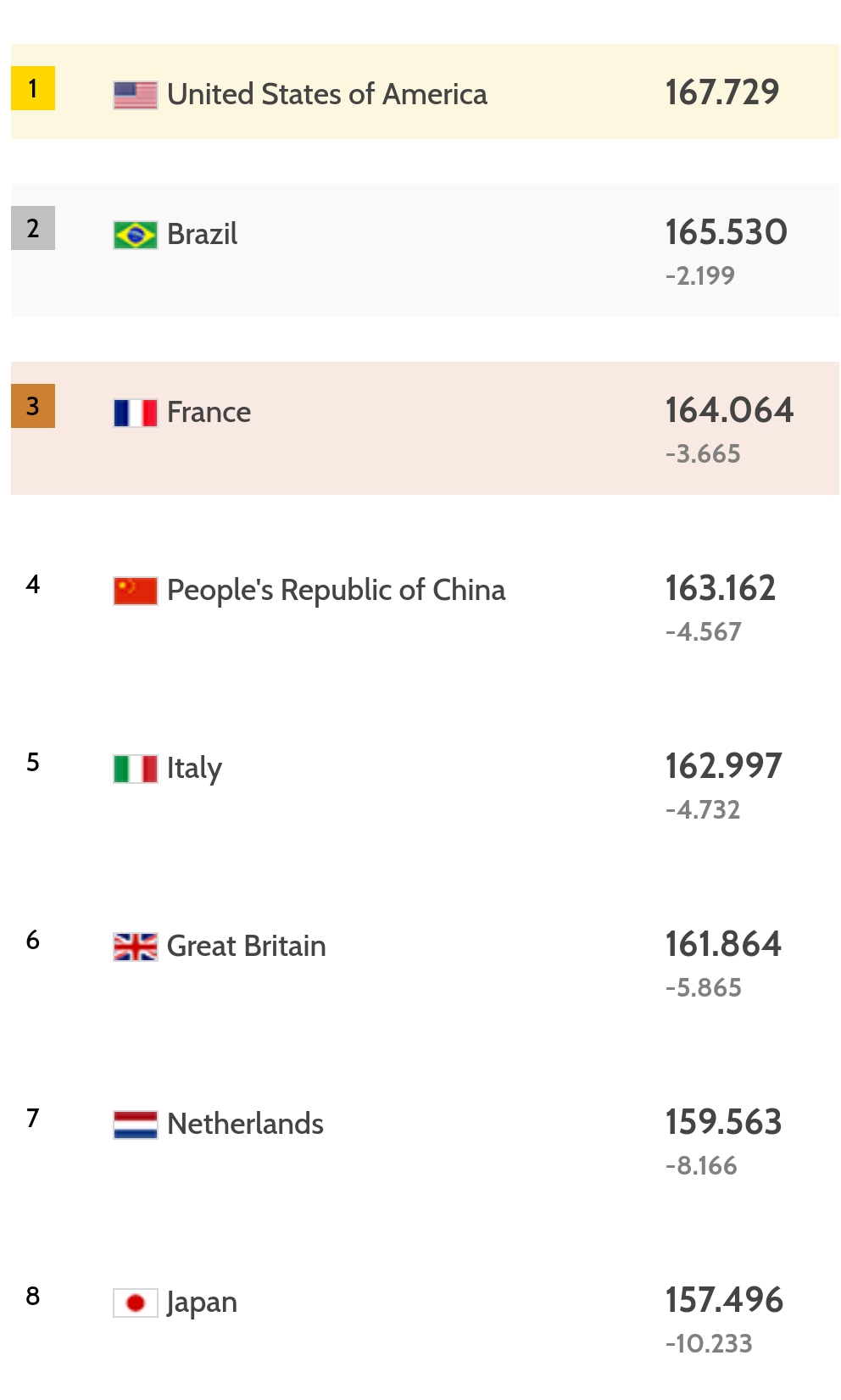841x1400 pixels.
Task: Click the silver rank 2 badge
Action: (33, 228)
